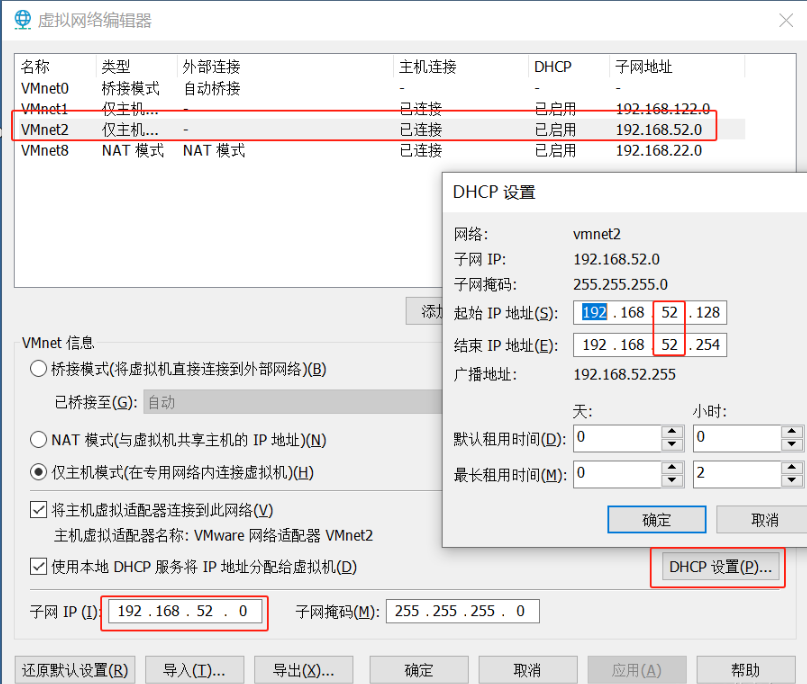The image size is (807, 684).
Task: Click 确定 in the Virtual Network Editor
Action: 419,670
